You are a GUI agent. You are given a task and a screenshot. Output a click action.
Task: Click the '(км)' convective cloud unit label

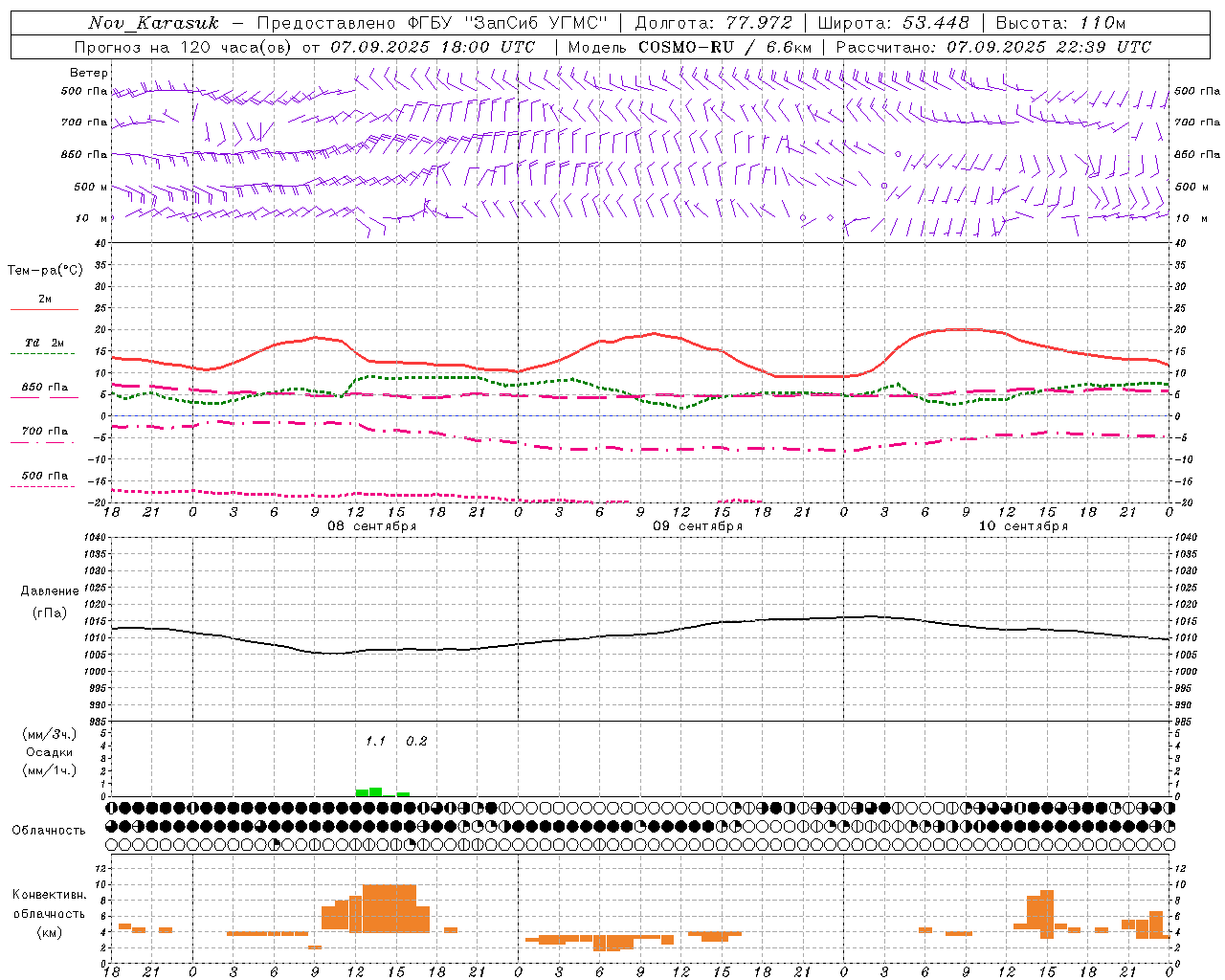(50, 931)
